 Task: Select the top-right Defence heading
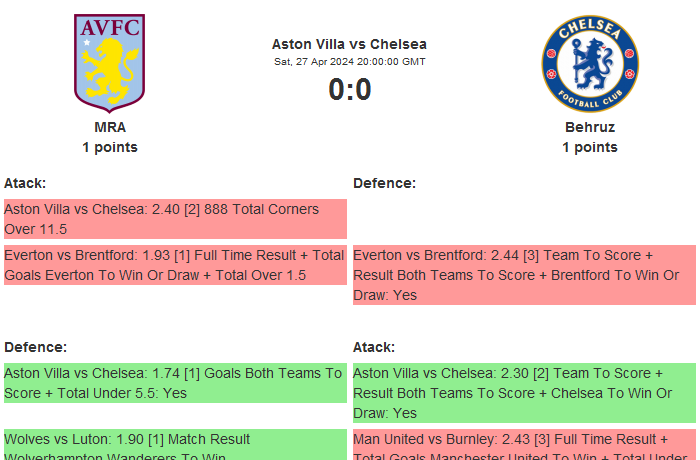384,183
